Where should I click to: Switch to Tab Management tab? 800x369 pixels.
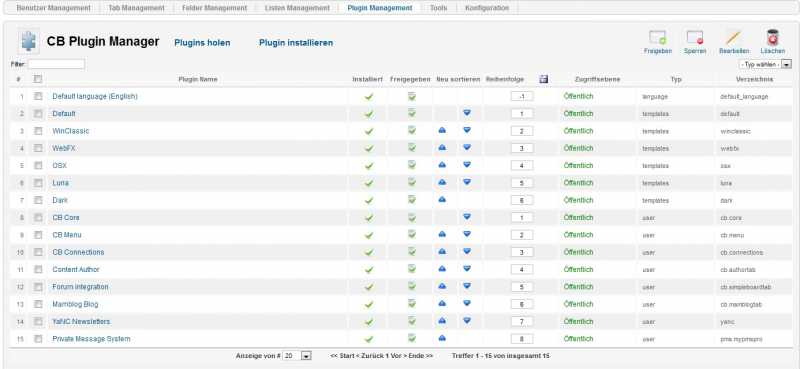[x=136, y=8]
